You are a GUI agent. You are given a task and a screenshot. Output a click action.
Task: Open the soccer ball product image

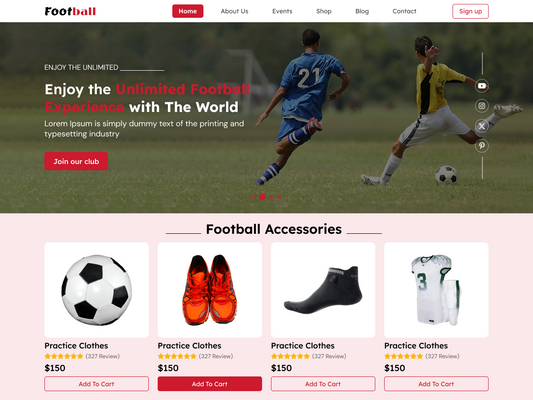(x=97, y=290)
